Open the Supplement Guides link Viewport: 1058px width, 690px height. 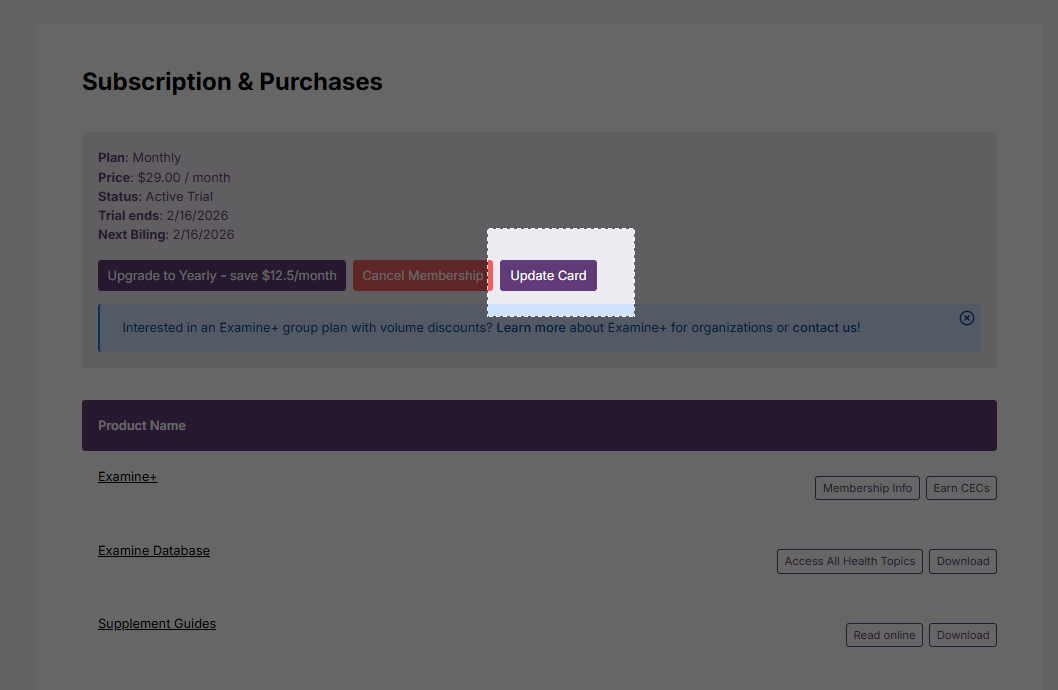pyautogui.click(x=157, y=623)
